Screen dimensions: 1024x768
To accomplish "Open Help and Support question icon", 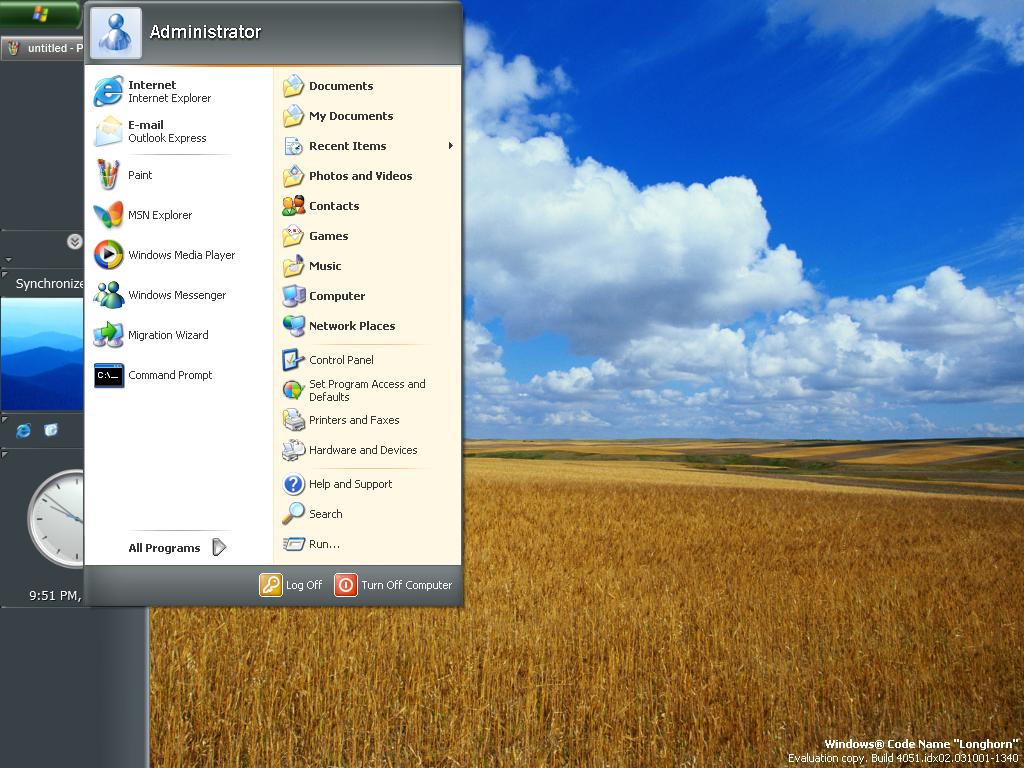I will click(x=293, y=484).
